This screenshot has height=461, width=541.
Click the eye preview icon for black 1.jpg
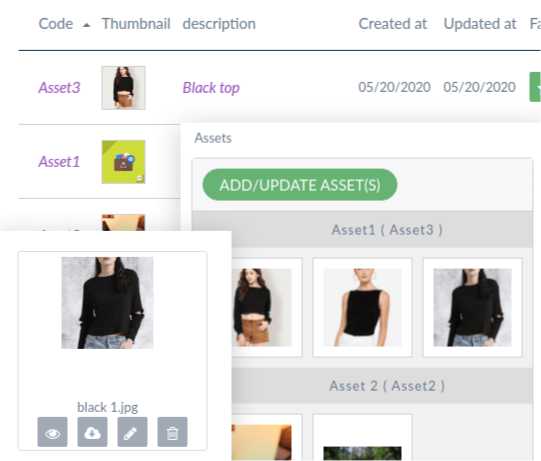tap(52, 432)
